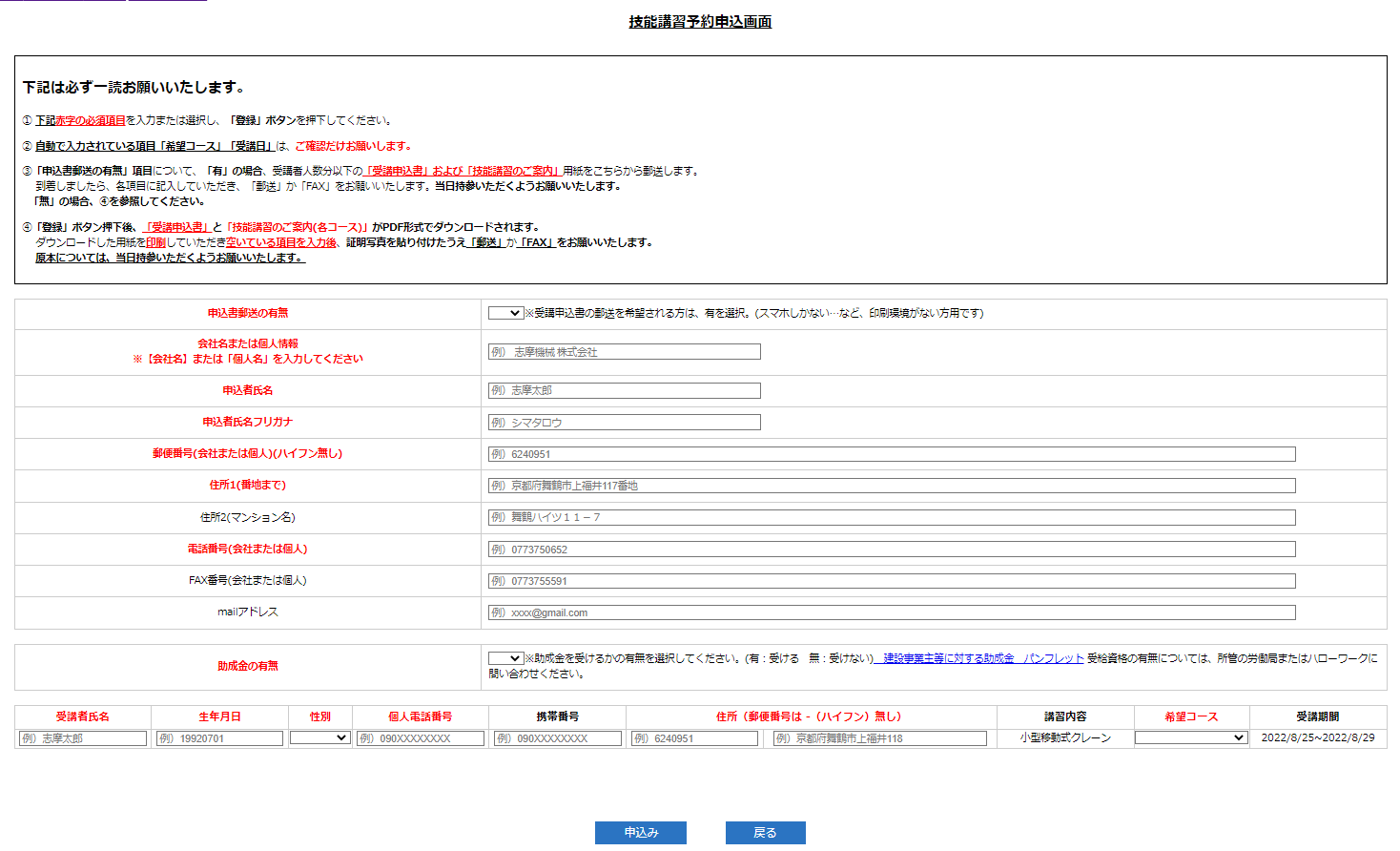
Task: Select the 郵便番号 postal code field
Action: 892,454
